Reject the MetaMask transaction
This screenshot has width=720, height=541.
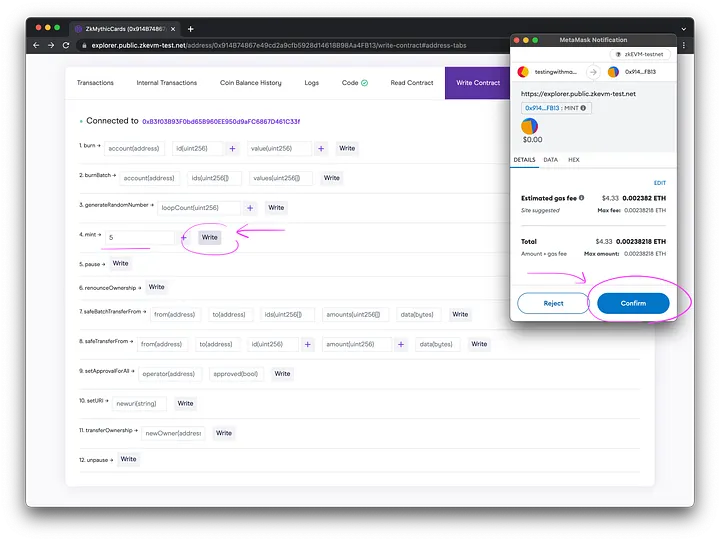(x=553, y=303)
